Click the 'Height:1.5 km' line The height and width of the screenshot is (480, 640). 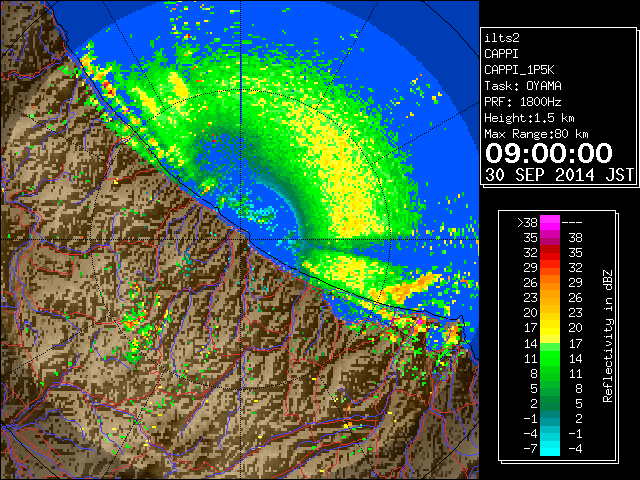[529, 118]
